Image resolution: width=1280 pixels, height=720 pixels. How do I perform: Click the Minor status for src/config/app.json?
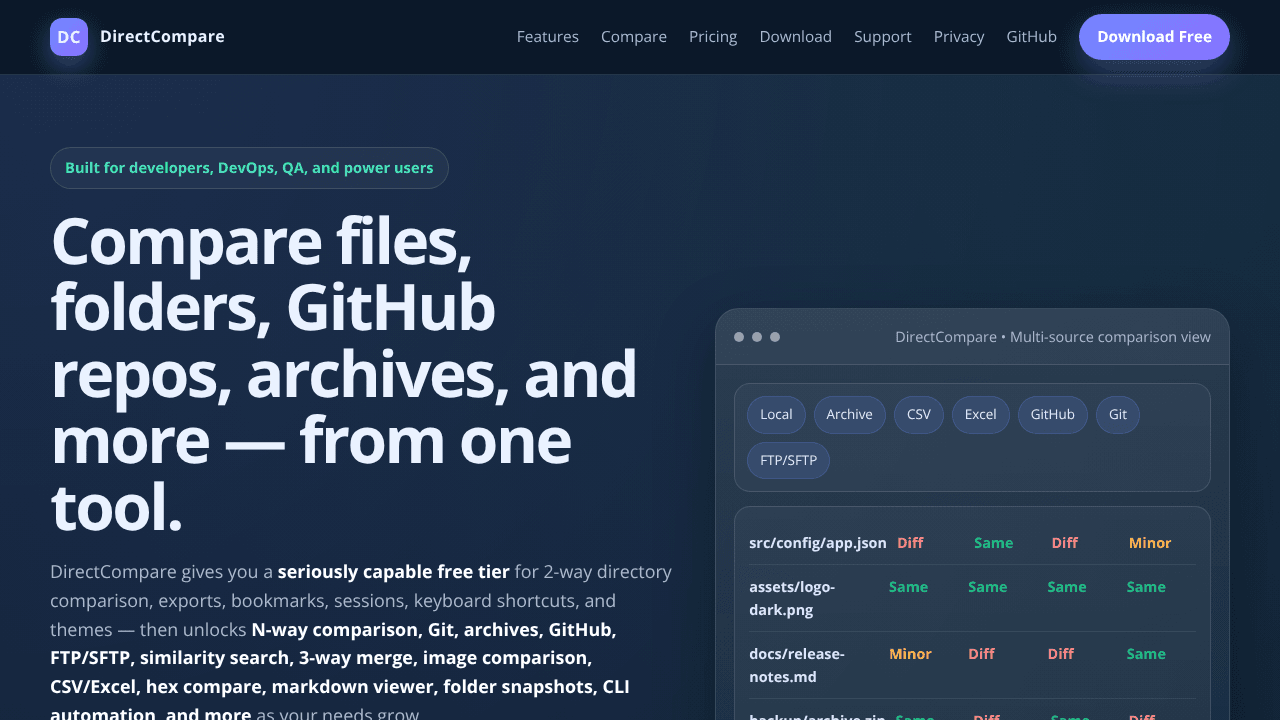click(1150, 543)
